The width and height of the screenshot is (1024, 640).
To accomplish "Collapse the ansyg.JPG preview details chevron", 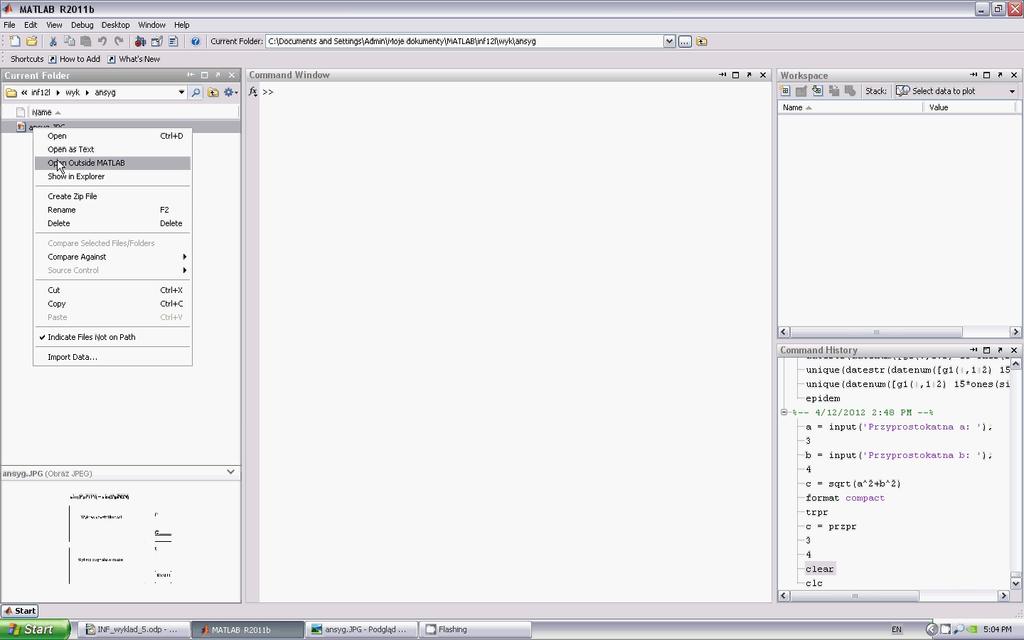I will click(x=231, y=472).
